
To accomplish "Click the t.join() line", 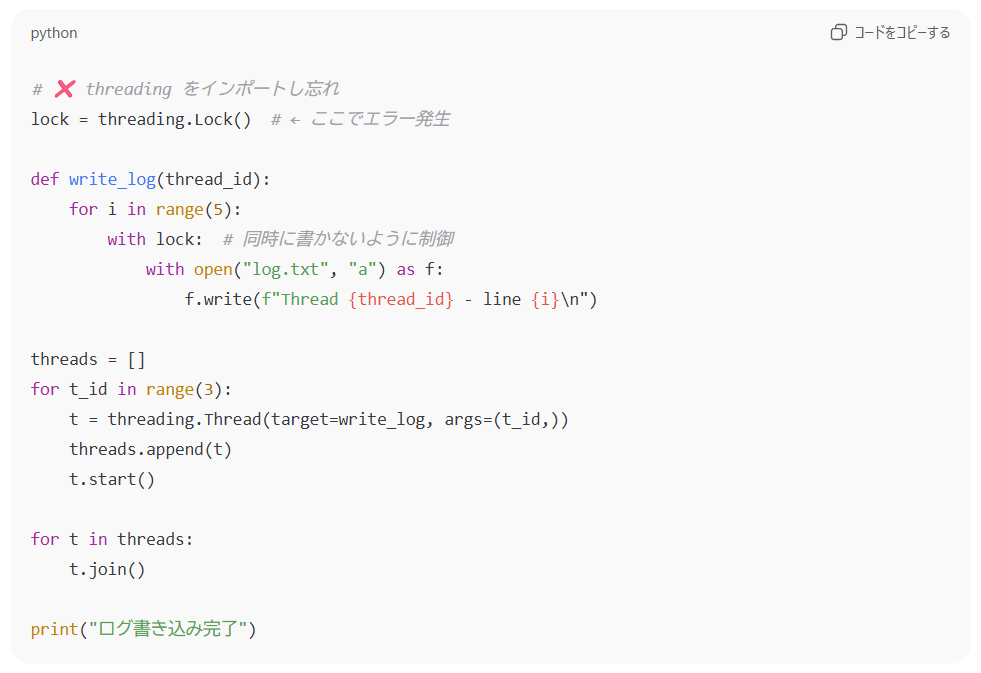I will pyautogui.click(x=107, y=569).
